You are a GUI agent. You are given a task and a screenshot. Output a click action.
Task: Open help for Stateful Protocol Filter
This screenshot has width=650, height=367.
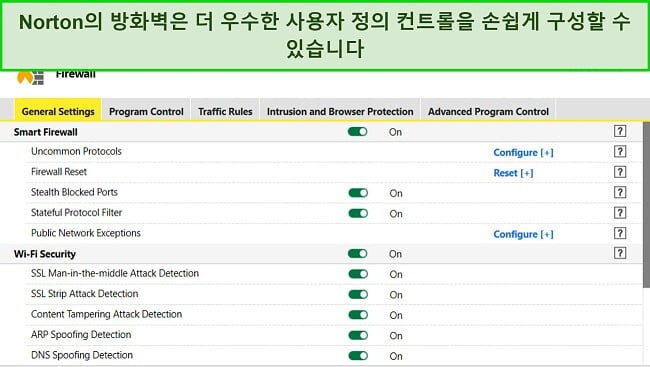click(620, 213)
